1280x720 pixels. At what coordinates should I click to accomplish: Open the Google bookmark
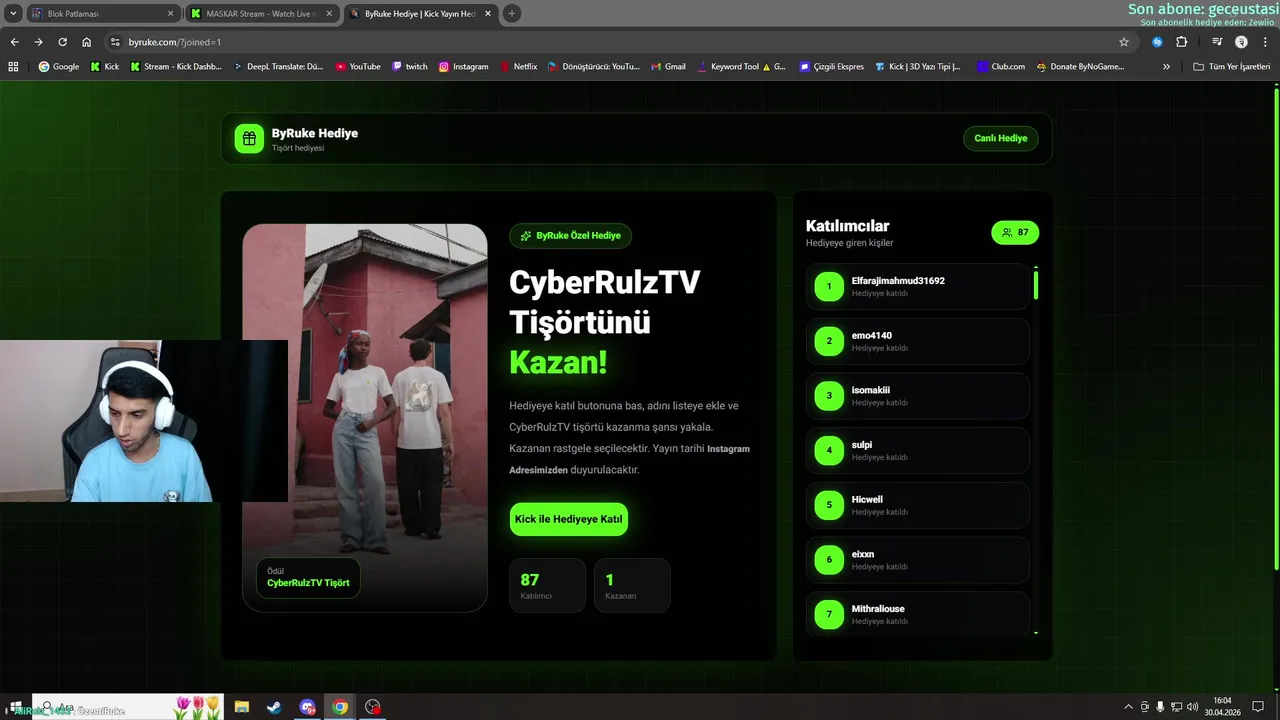click(x=59, y=67)
